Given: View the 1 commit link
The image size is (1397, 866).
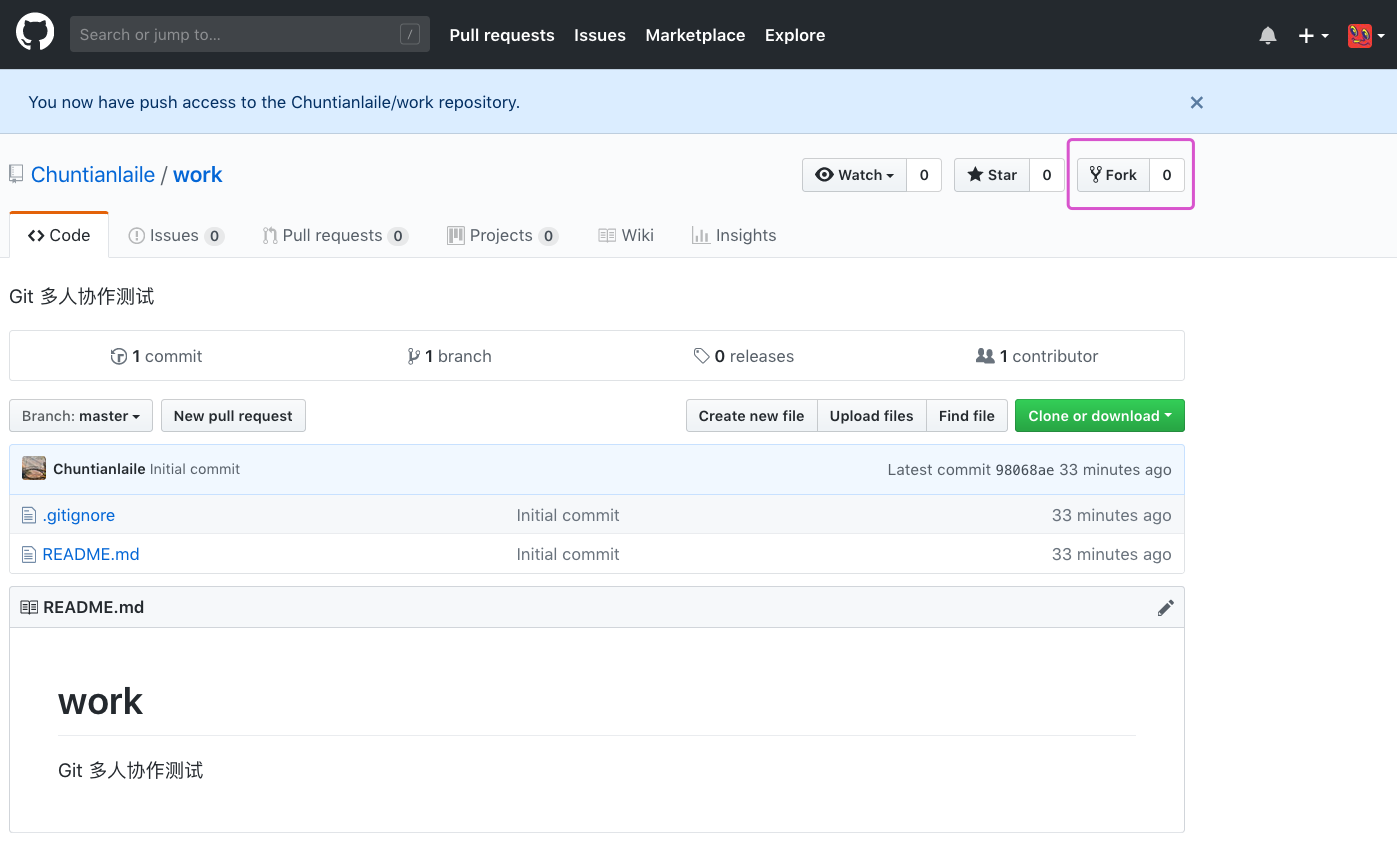Looking at the screenshot, I should pos(156,356).
